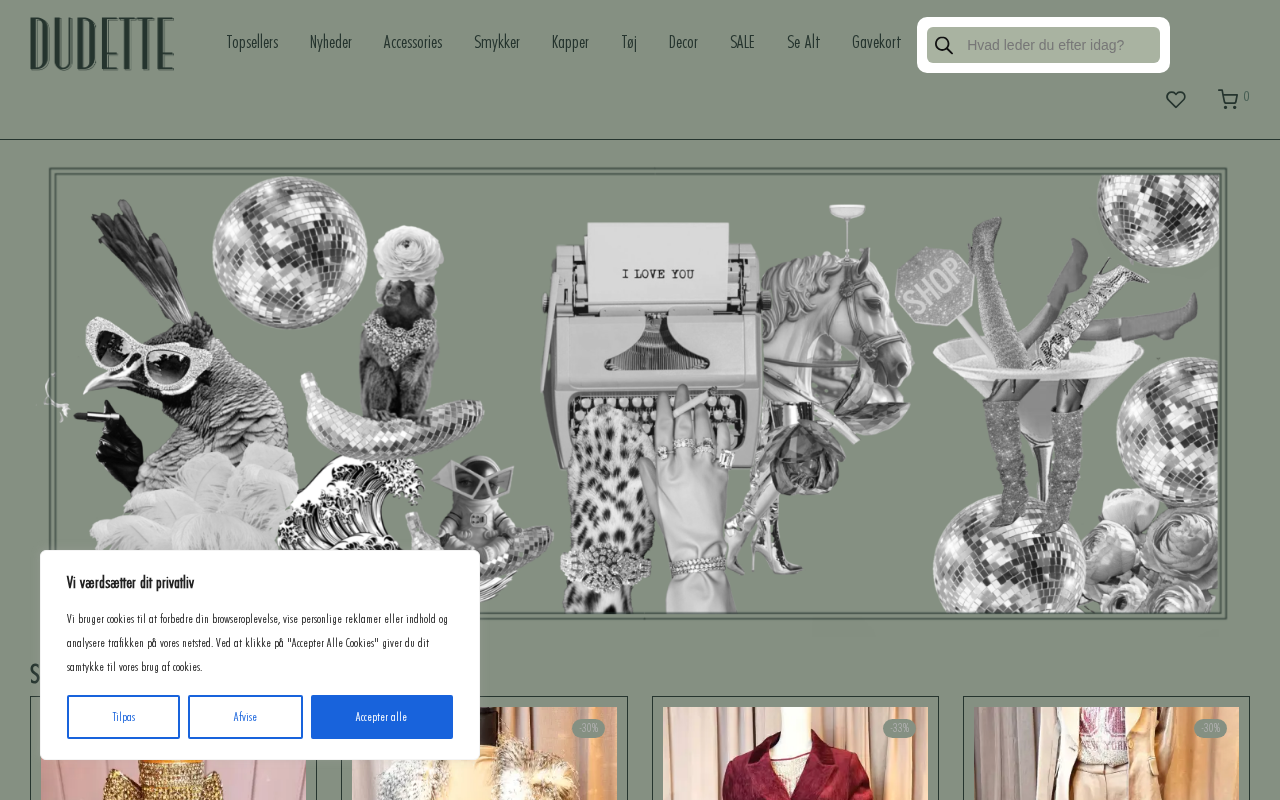Open the Topsellers menu item

[x=252, y=42]
